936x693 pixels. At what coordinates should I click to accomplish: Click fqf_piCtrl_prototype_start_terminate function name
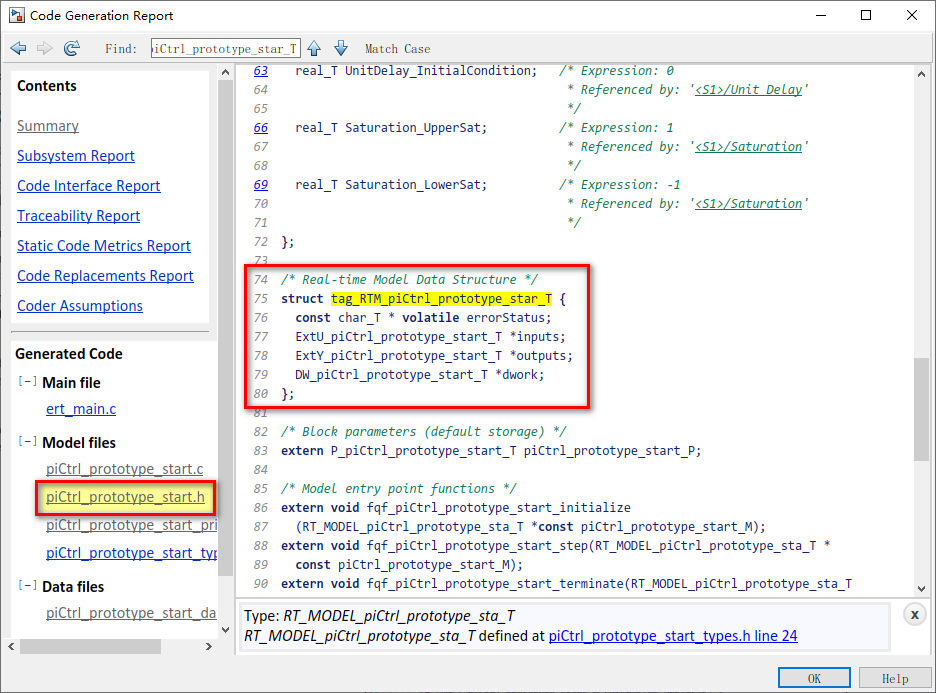tap(495, 584)
